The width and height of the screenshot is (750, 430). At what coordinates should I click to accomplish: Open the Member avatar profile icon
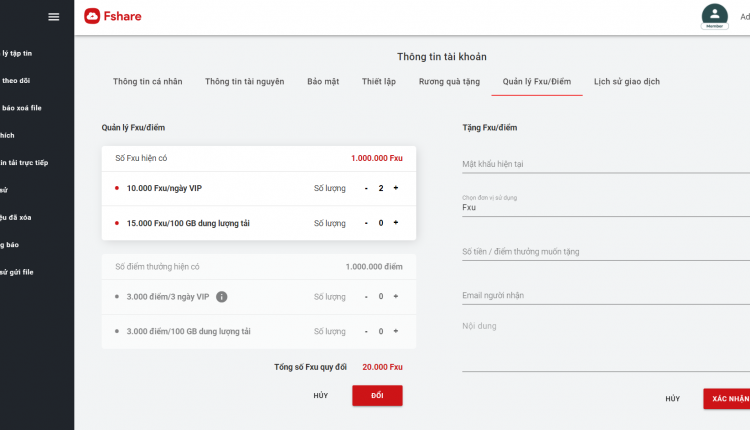coord(715,17)
